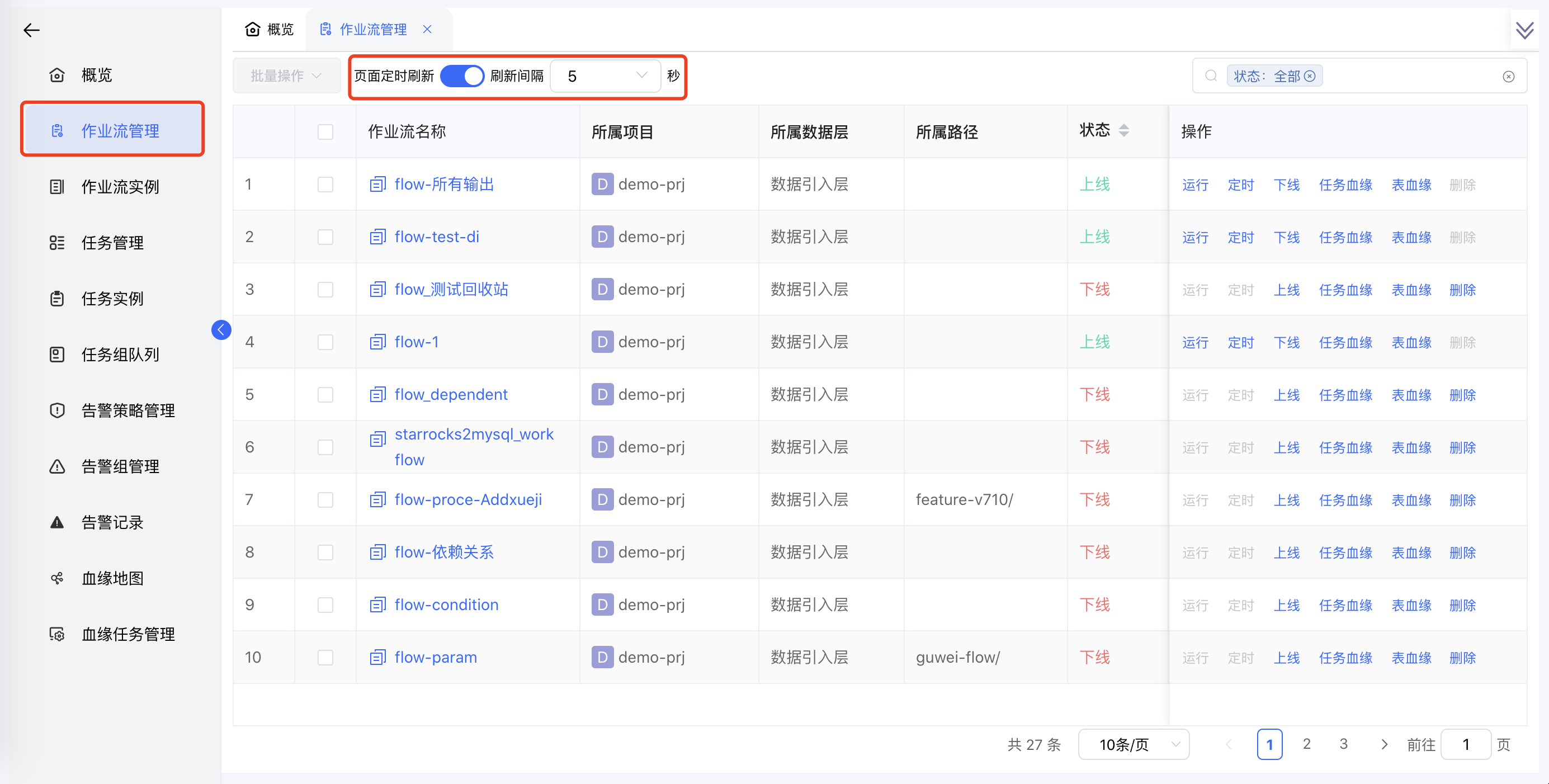Click the 血缘地图 lineage map icon
The width and height of the screenshot is (1549, 784).
coord(57,578)
